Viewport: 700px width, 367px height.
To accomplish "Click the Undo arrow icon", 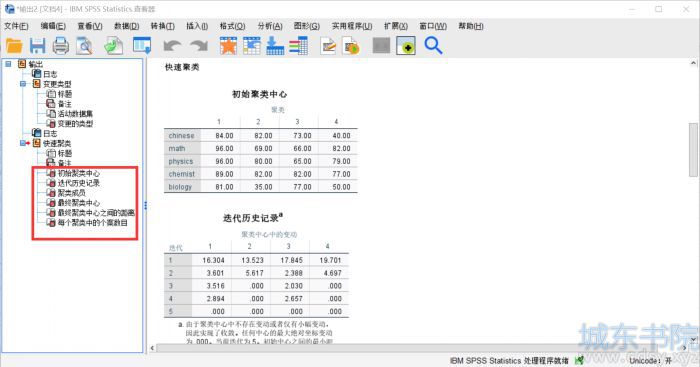I will 172,46.
